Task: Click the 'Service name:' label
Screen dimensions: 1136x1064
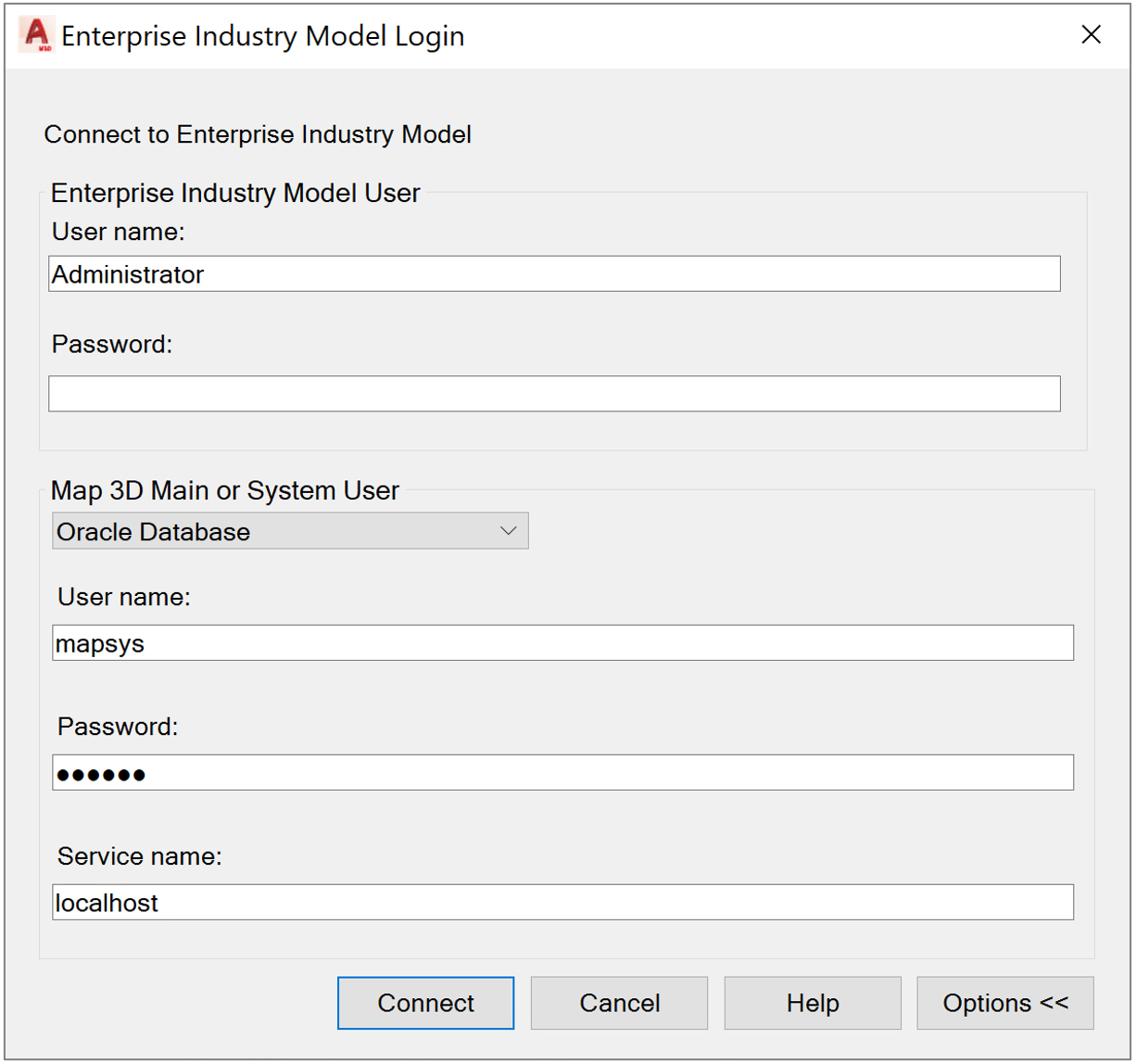Action: coord(140,856)
